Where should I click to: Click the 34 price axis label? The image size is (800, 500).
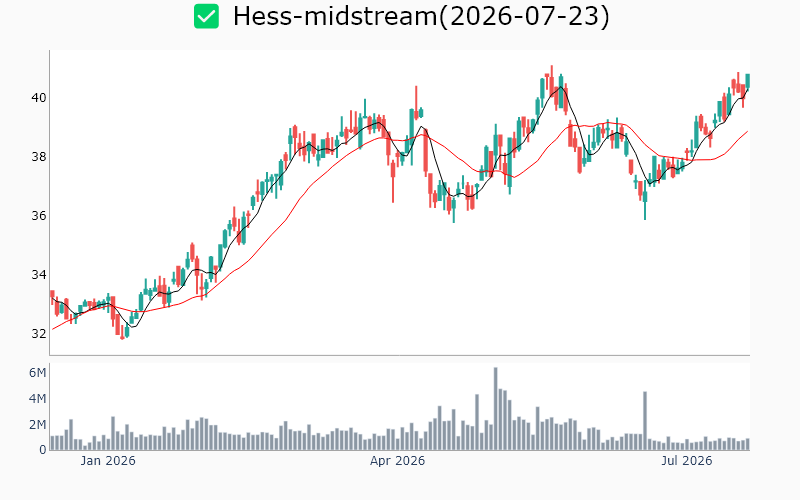point(39,274)
